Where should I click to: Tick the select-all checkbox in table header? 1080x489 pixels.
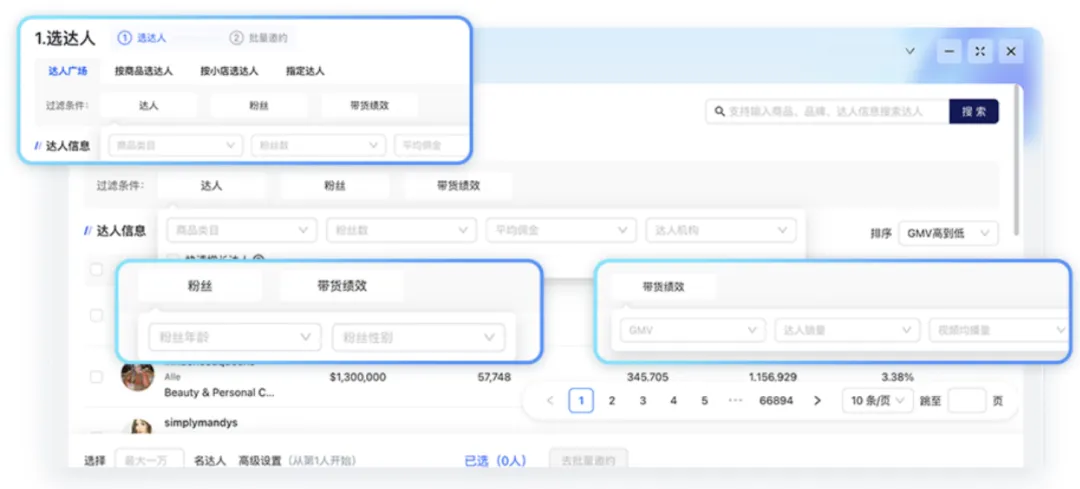pos(96,269)
